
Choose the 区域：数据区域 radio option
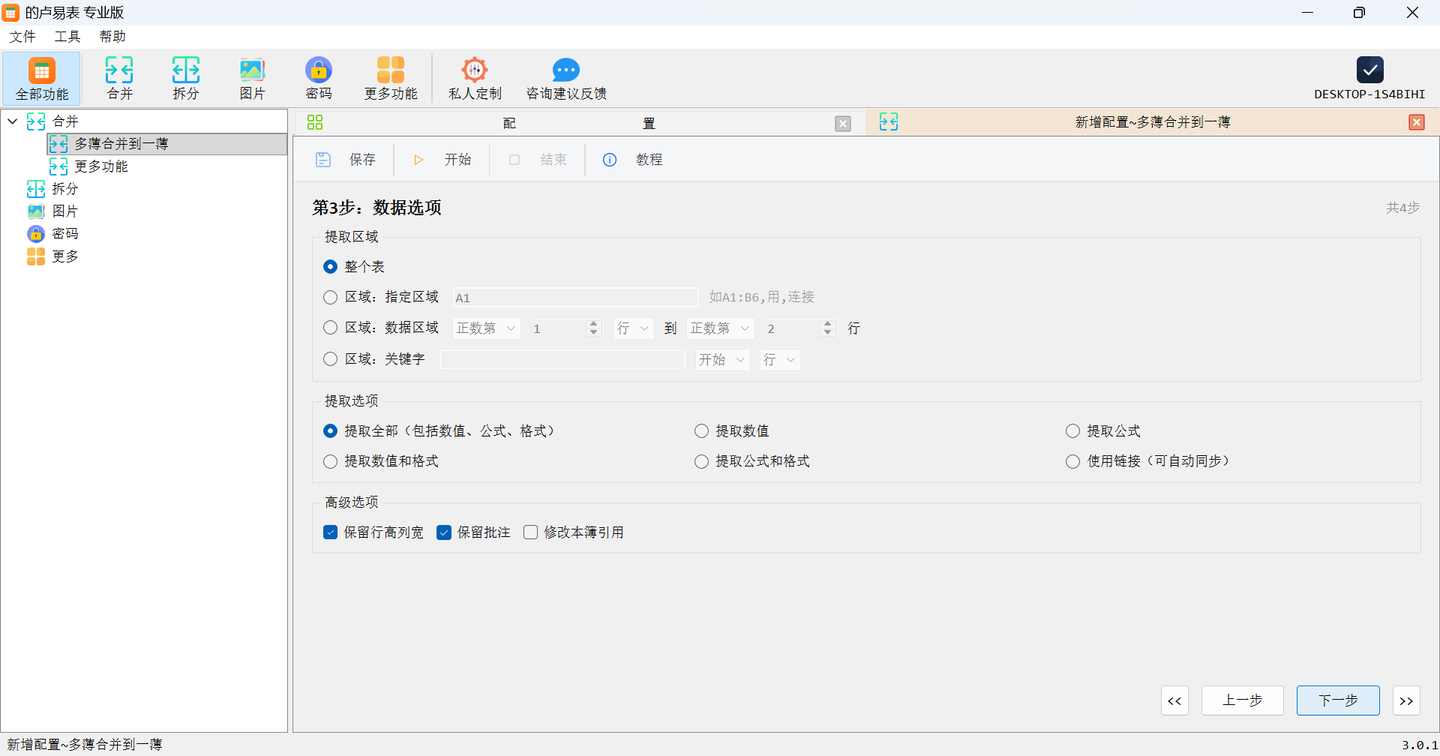coord(330,328)
